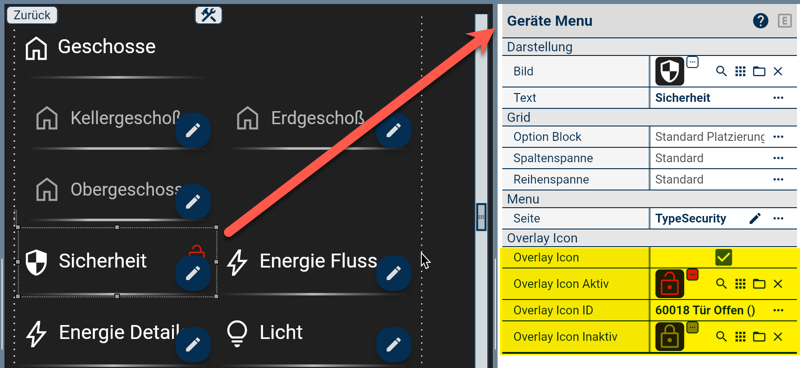Browse folder for Overlay Icon Inaktiv image

pyautogui.click(x=759, y=337)
